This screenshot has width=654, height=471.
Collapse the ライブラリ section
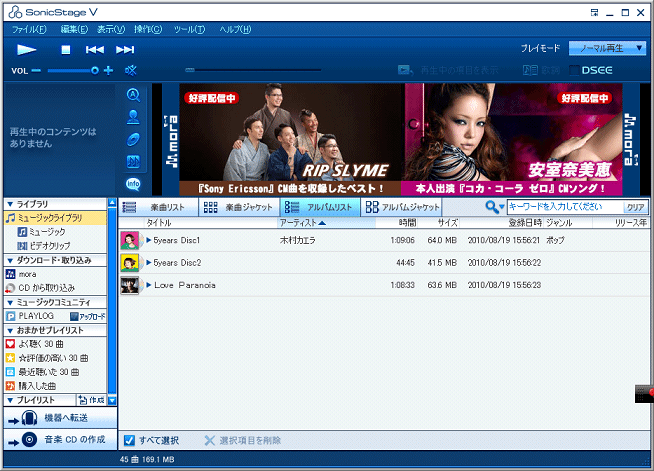pyautogui.click(x=10, y=204)
